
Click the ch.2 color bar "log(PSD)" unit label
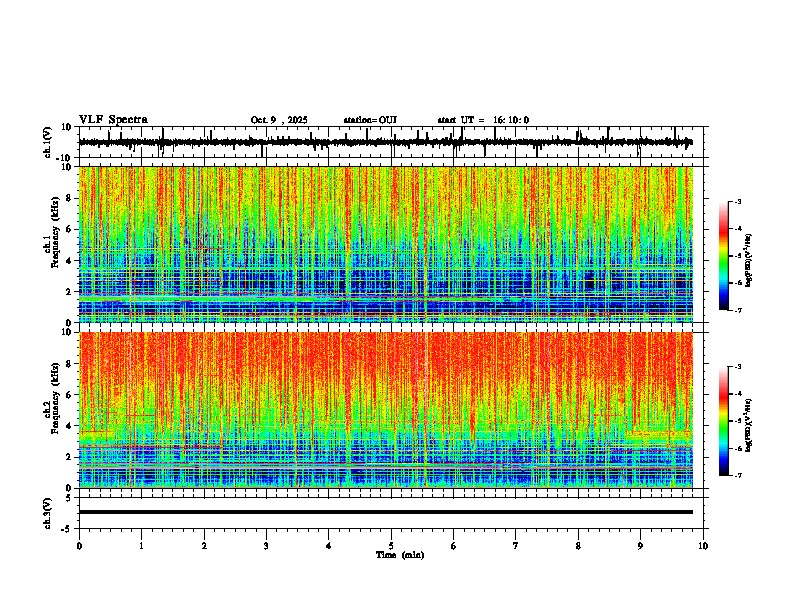[x=748, y=426]
